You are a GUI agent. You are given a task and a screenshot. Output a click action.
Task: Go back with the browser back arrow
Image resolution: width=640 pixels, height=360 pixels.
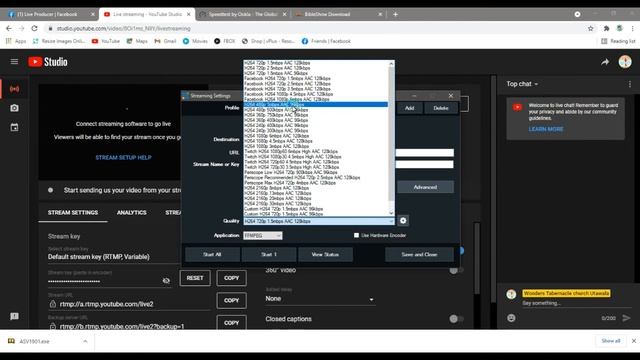click(9, 29)
